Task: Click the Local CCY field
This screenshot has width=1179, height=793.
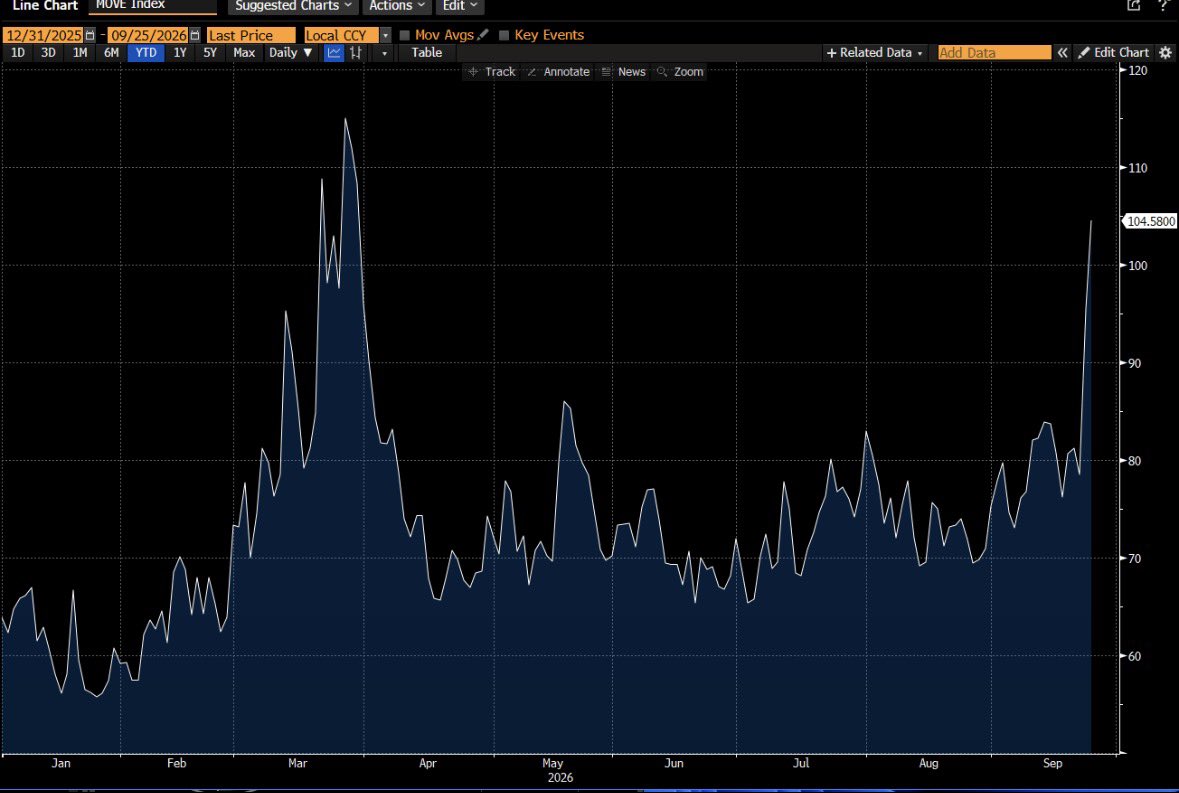Action: [x=341, y=35]
